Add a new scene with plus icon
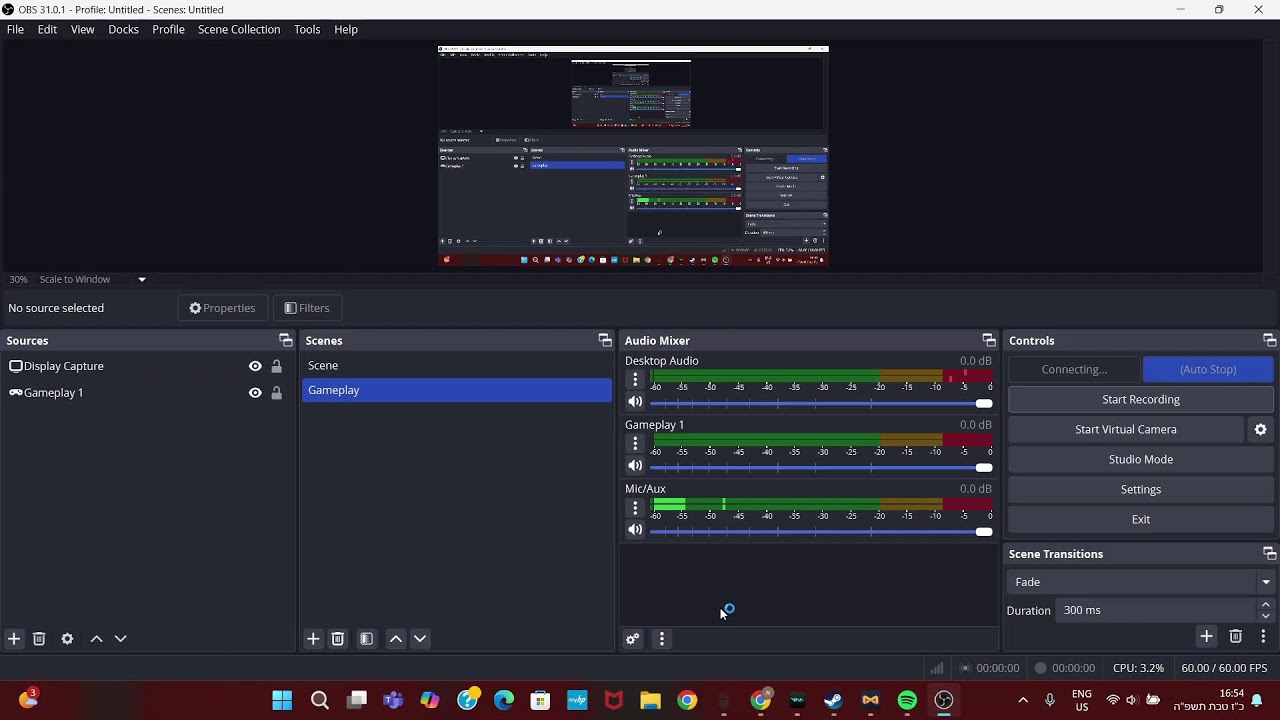 (x=313, y=638)
